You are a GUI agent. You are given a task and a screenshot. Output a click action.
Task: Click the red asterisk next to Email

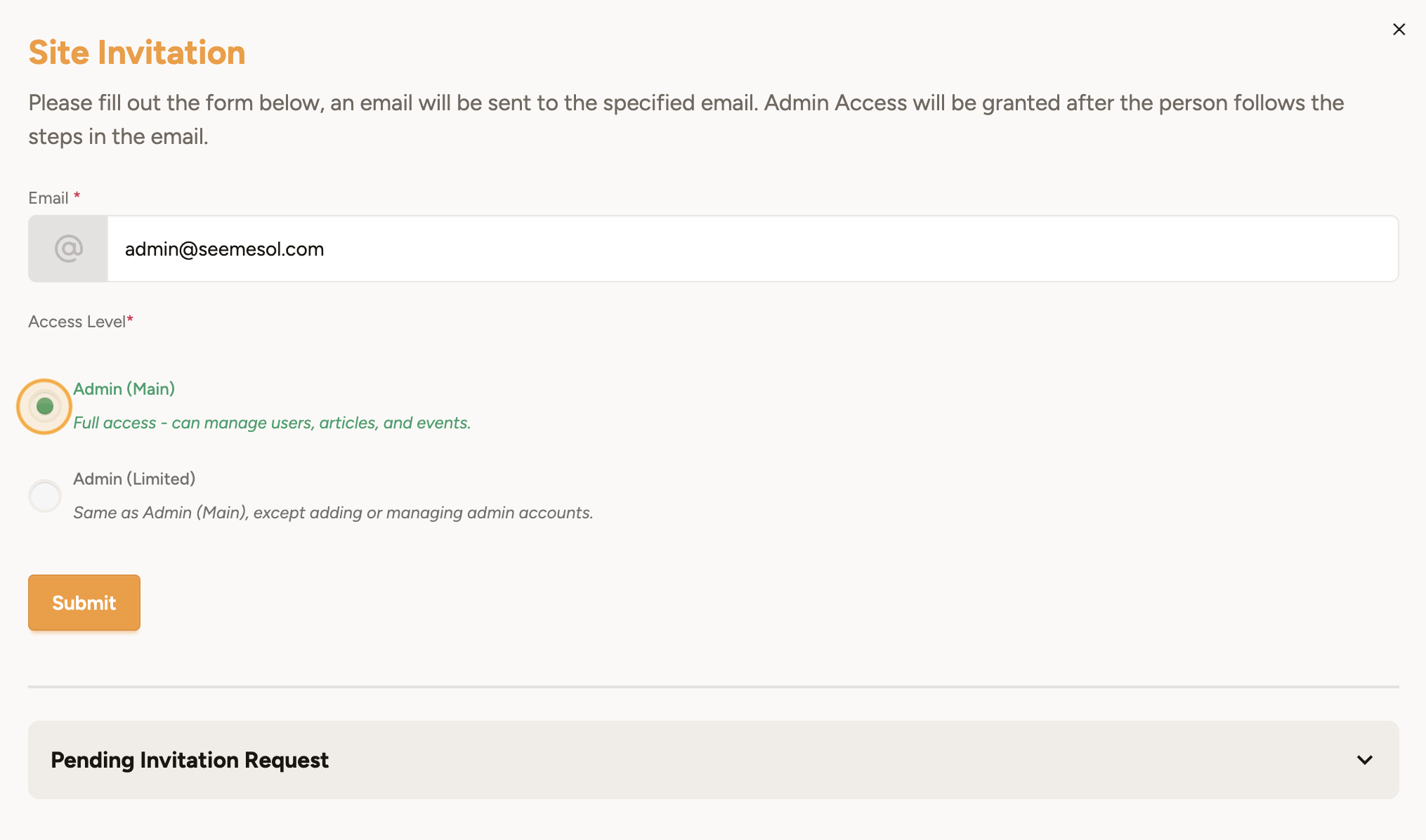pos(77,195)
